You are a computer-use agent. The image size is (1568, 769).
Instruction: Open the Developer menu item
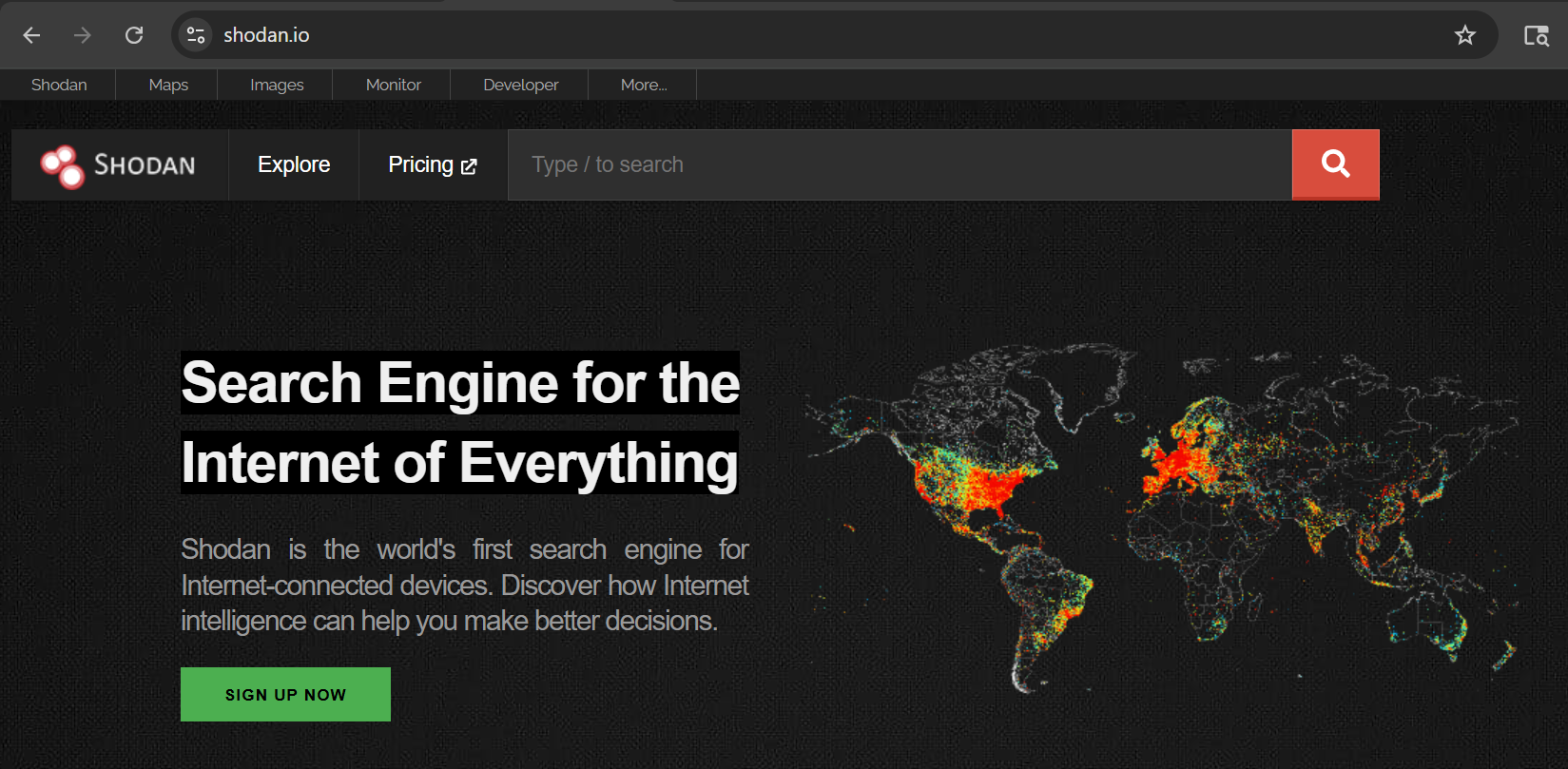tap(521, 85)
